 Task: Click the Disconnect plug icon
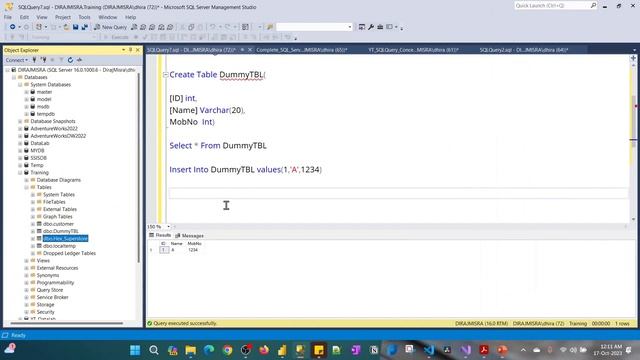[43, 60]
